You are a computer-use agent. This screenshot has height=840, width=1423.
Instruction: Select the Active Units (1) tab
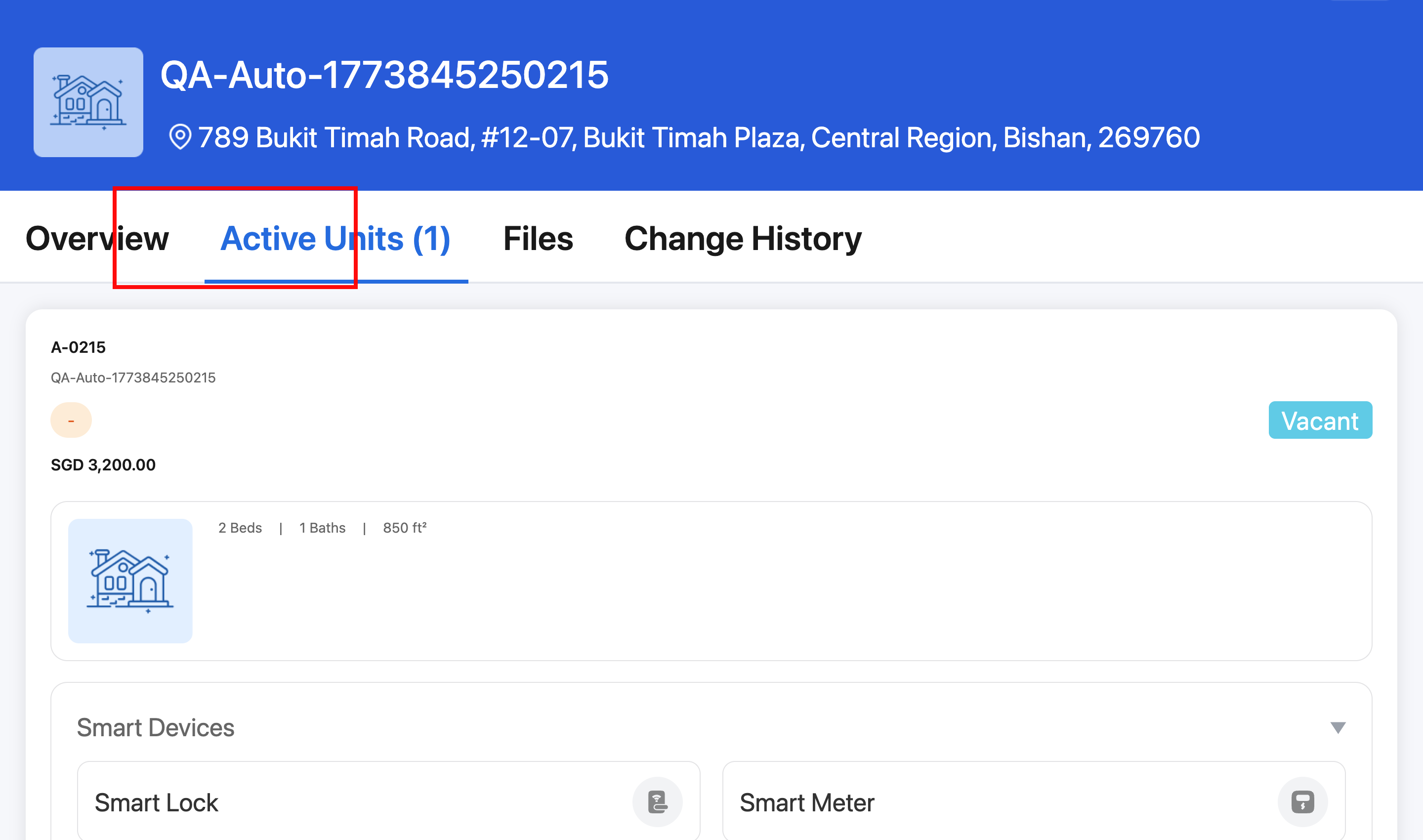[x=335, y=238]
